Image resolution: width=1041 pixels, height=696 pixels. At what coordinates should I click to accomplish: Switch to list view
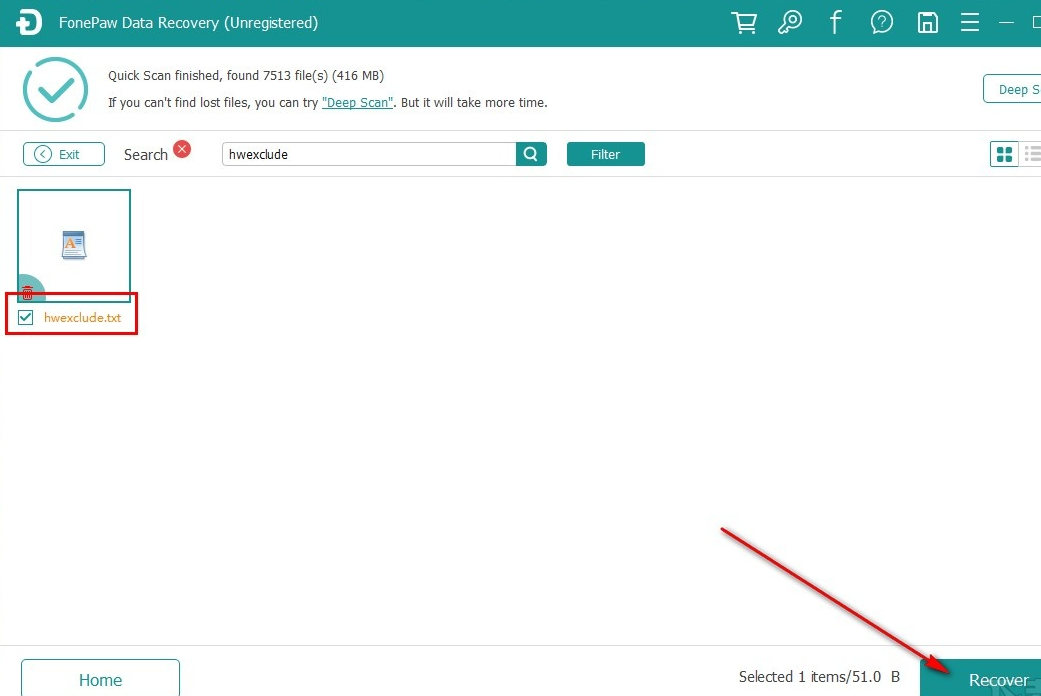tap(1032, 154)
